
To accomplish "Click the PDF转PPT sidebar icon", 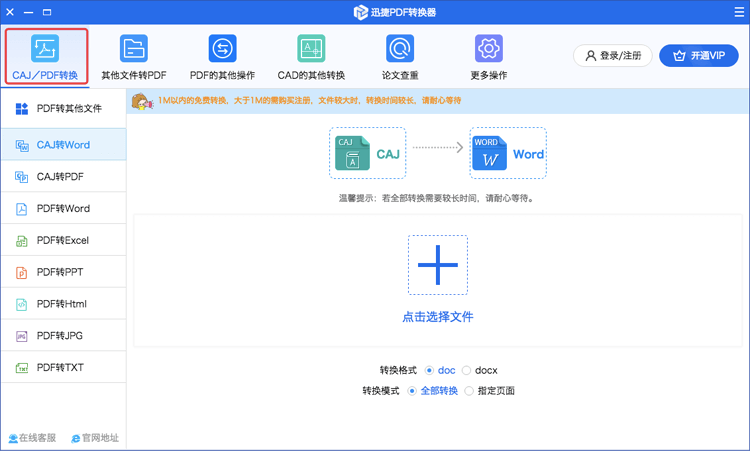I will [x=22, y=273].
